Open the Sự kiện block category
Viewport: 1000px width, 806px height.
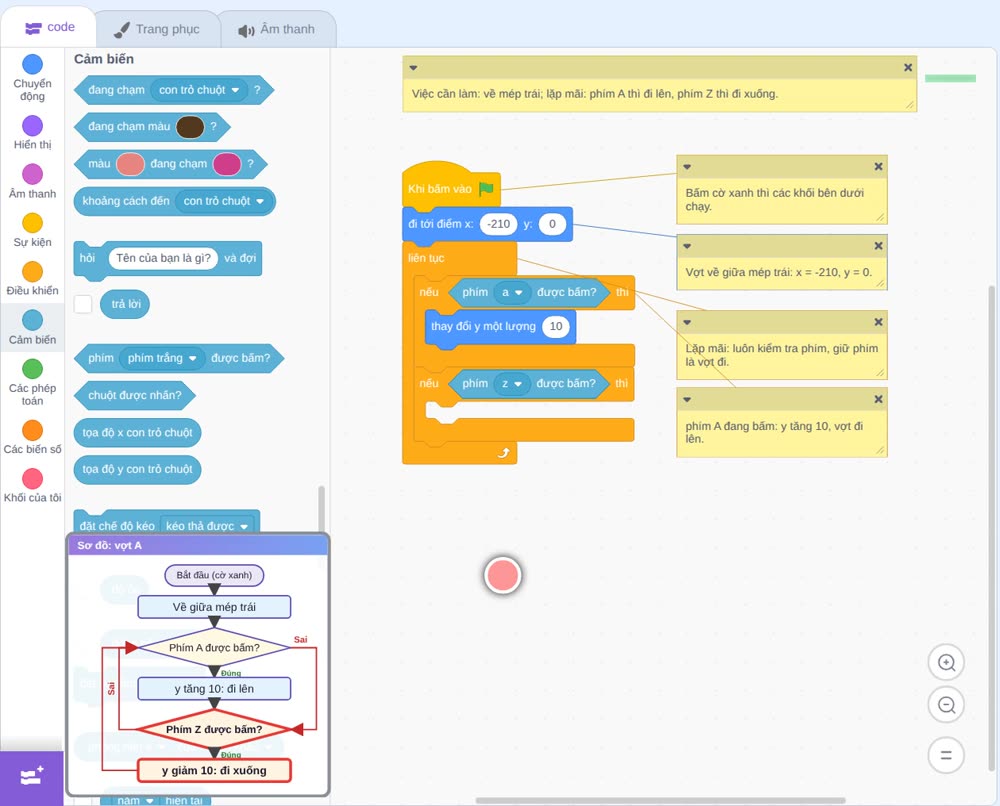pos(32,230)
